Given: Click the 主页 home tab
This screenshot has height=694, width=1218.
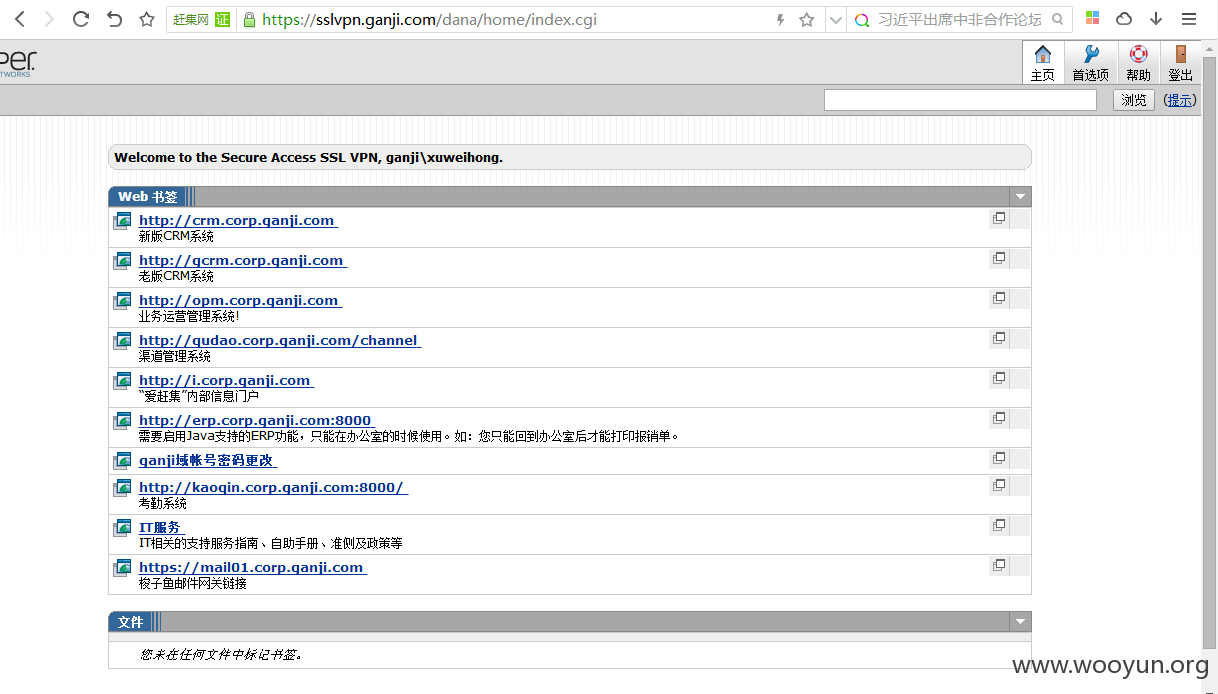Looking at the screenshot, I should (x=1042, y=62).
